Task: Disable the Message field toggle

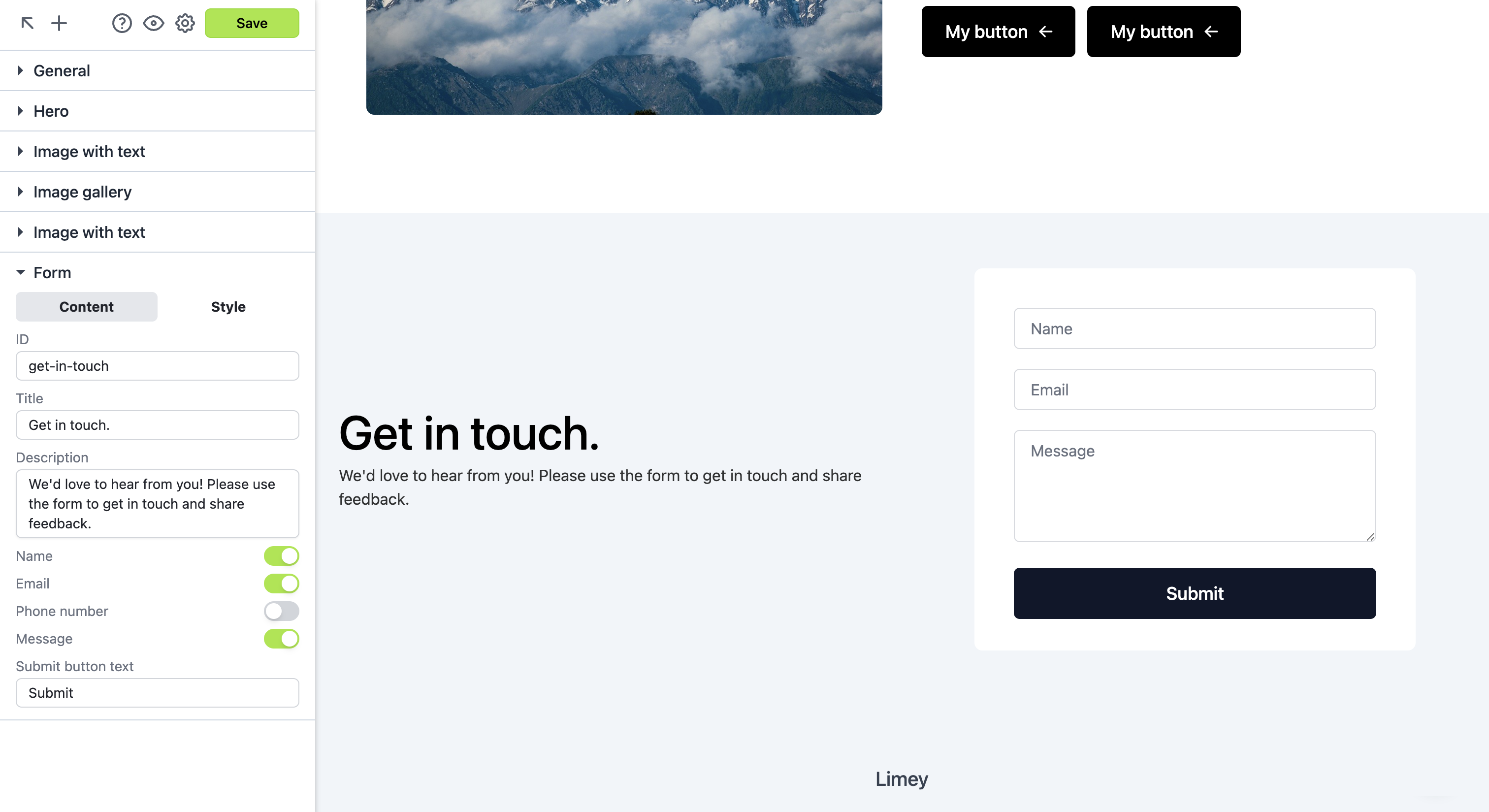Action: point(281,638)
